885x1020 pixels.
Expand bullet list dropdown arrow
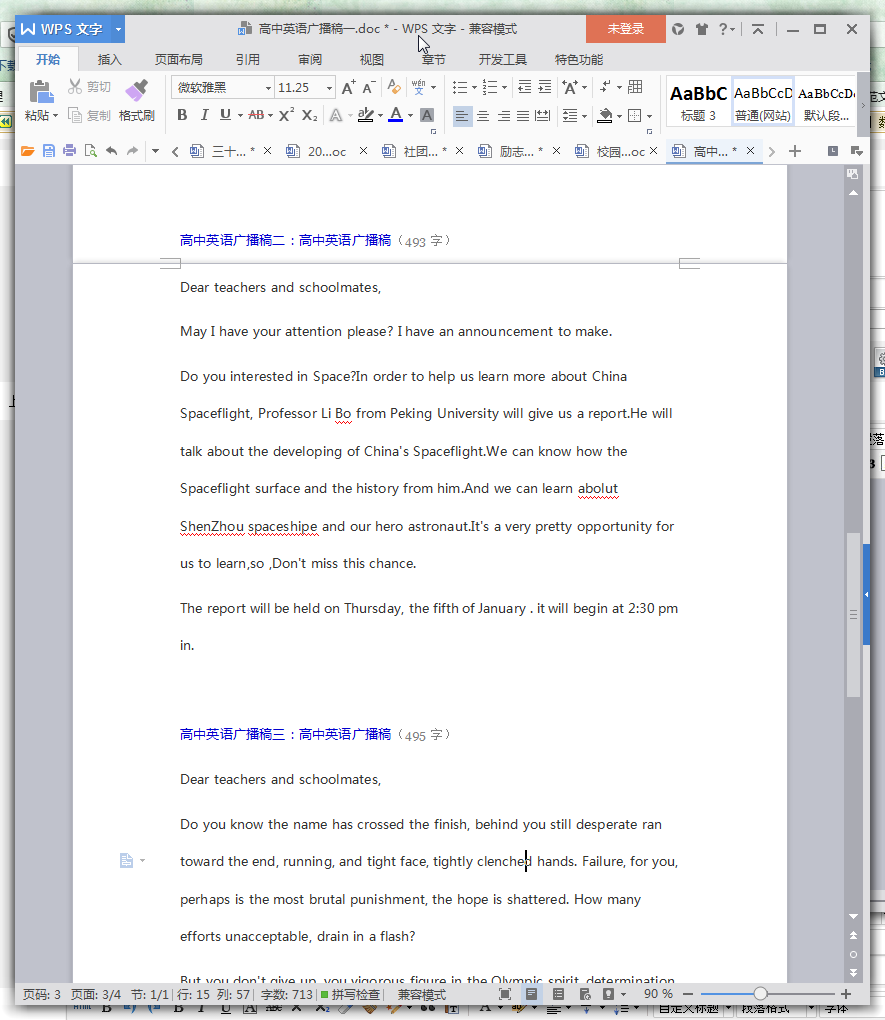[474, 87]
